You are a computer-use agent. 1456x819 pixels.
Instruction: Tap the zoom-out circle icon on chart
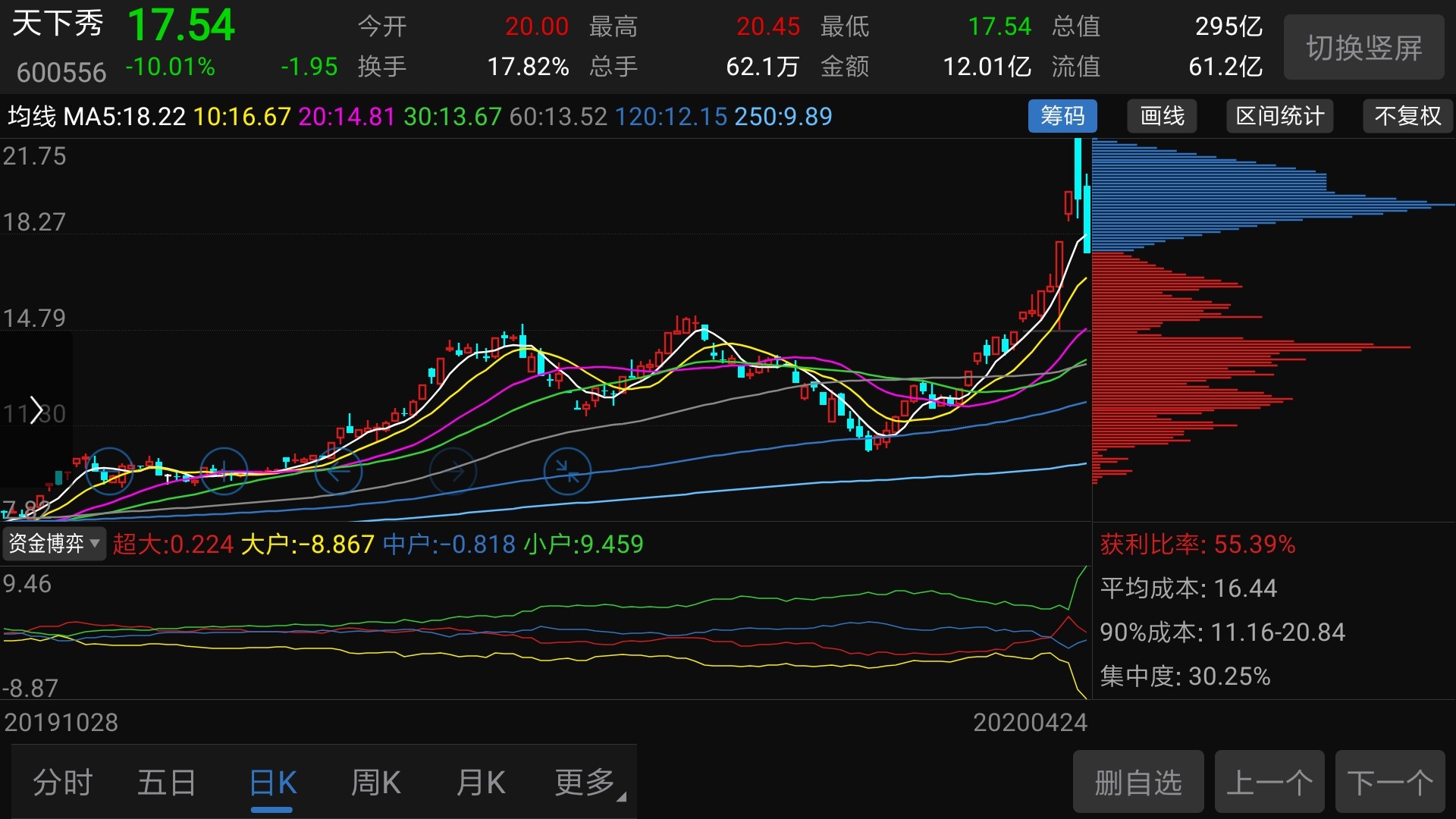(109, 472)
